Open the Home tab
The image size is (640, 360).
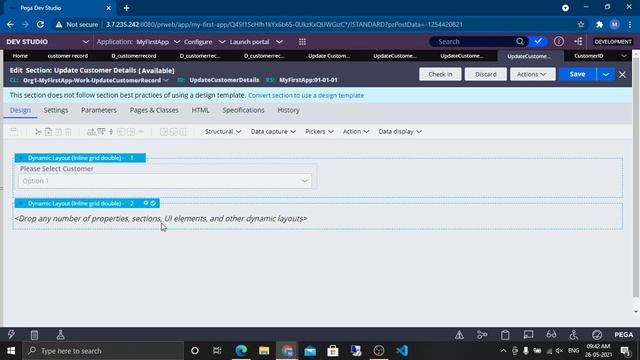[x=20, y=56]
